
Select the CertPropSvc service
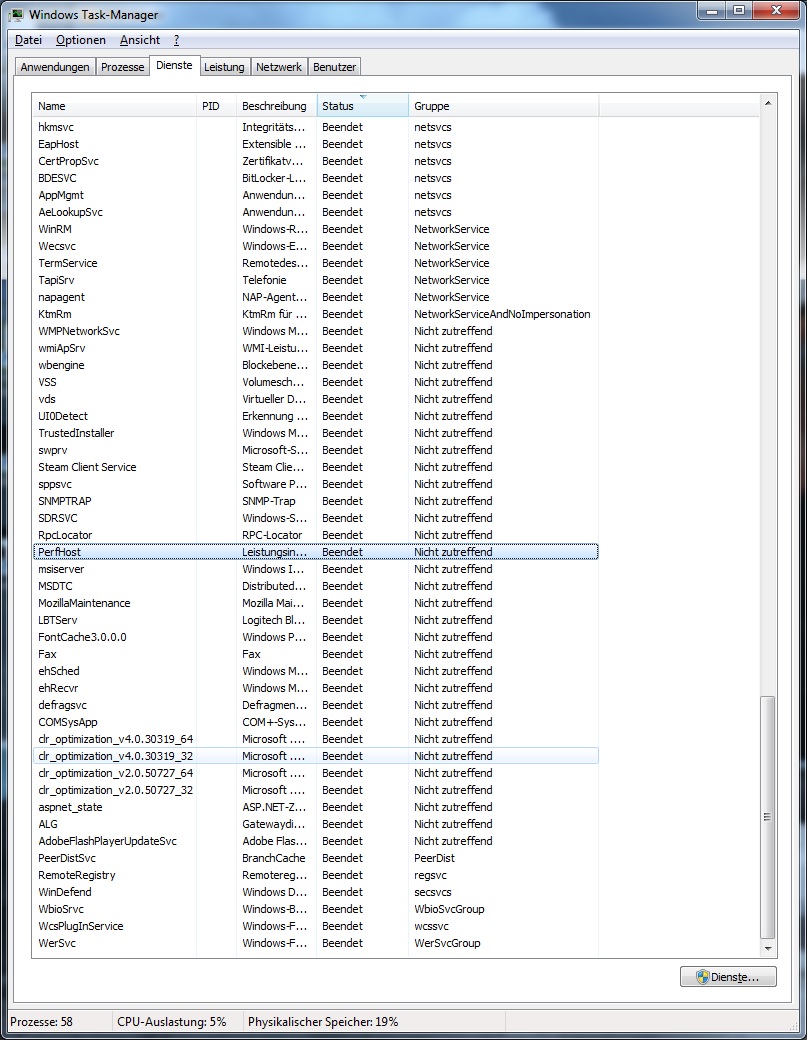point(316,161)
